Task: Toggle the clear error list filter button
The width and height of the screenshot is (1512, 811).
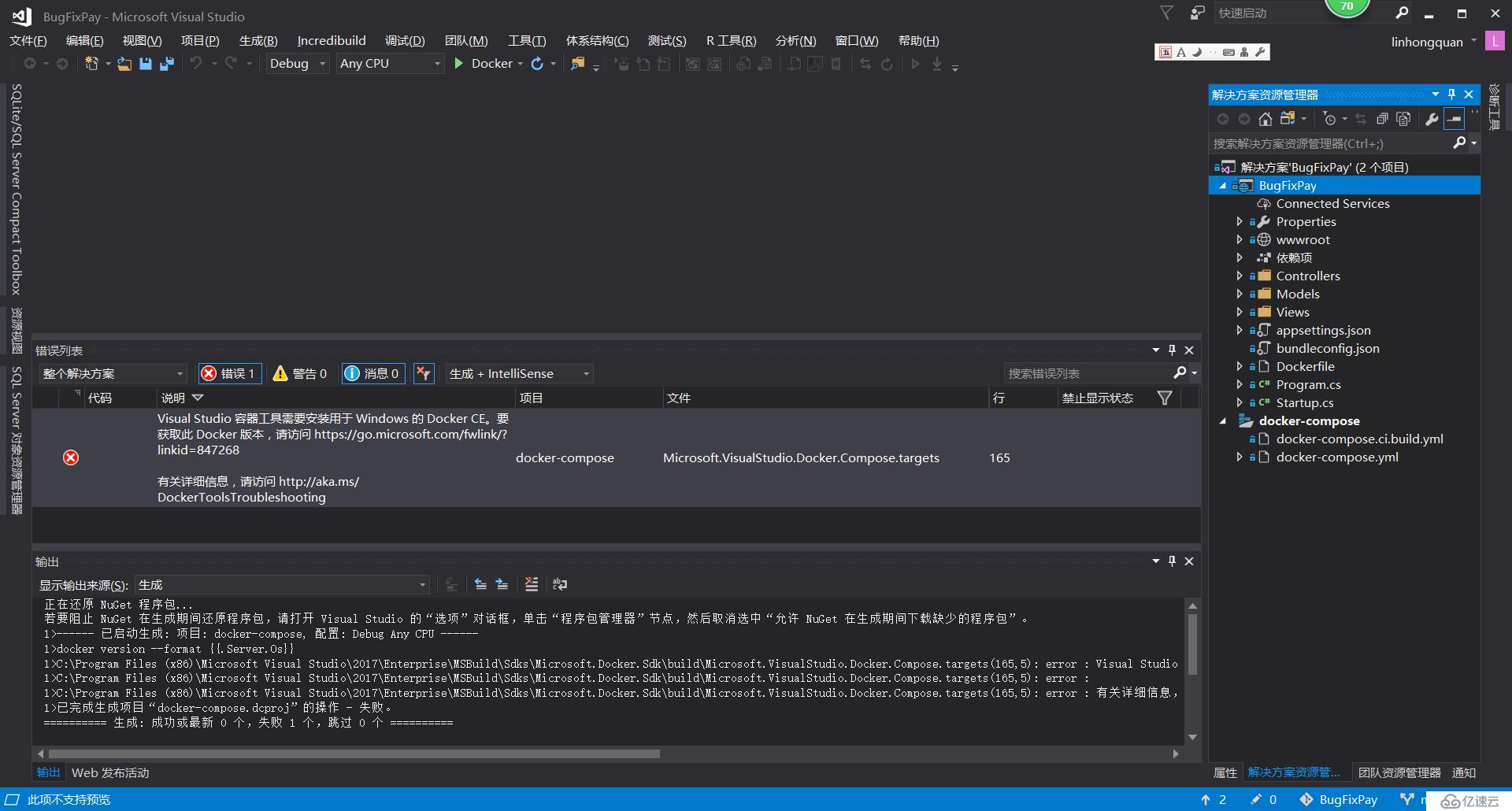Action: [424, 373]
